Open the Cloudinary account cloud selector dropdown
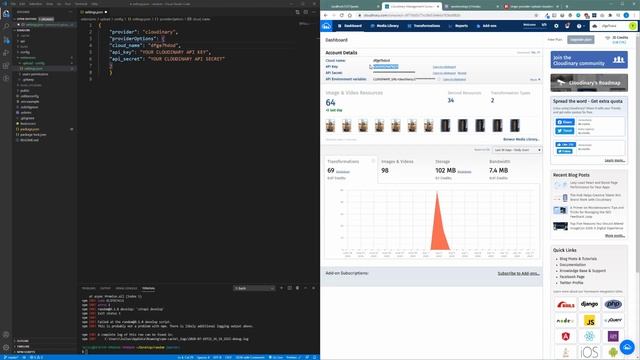This screenshot has width=640, height=360. point(614,26)
